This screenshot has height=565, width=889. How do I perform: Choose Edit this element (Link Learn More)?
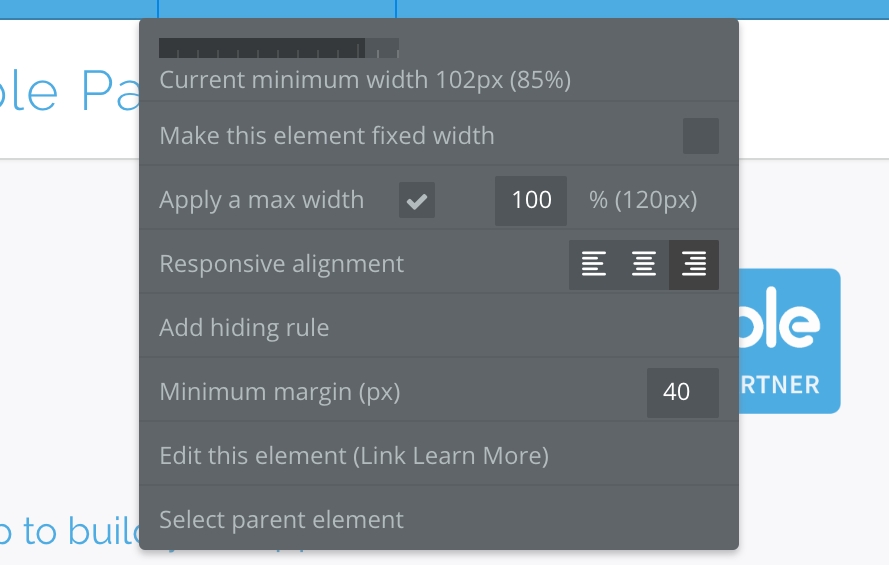click(354, 456)
